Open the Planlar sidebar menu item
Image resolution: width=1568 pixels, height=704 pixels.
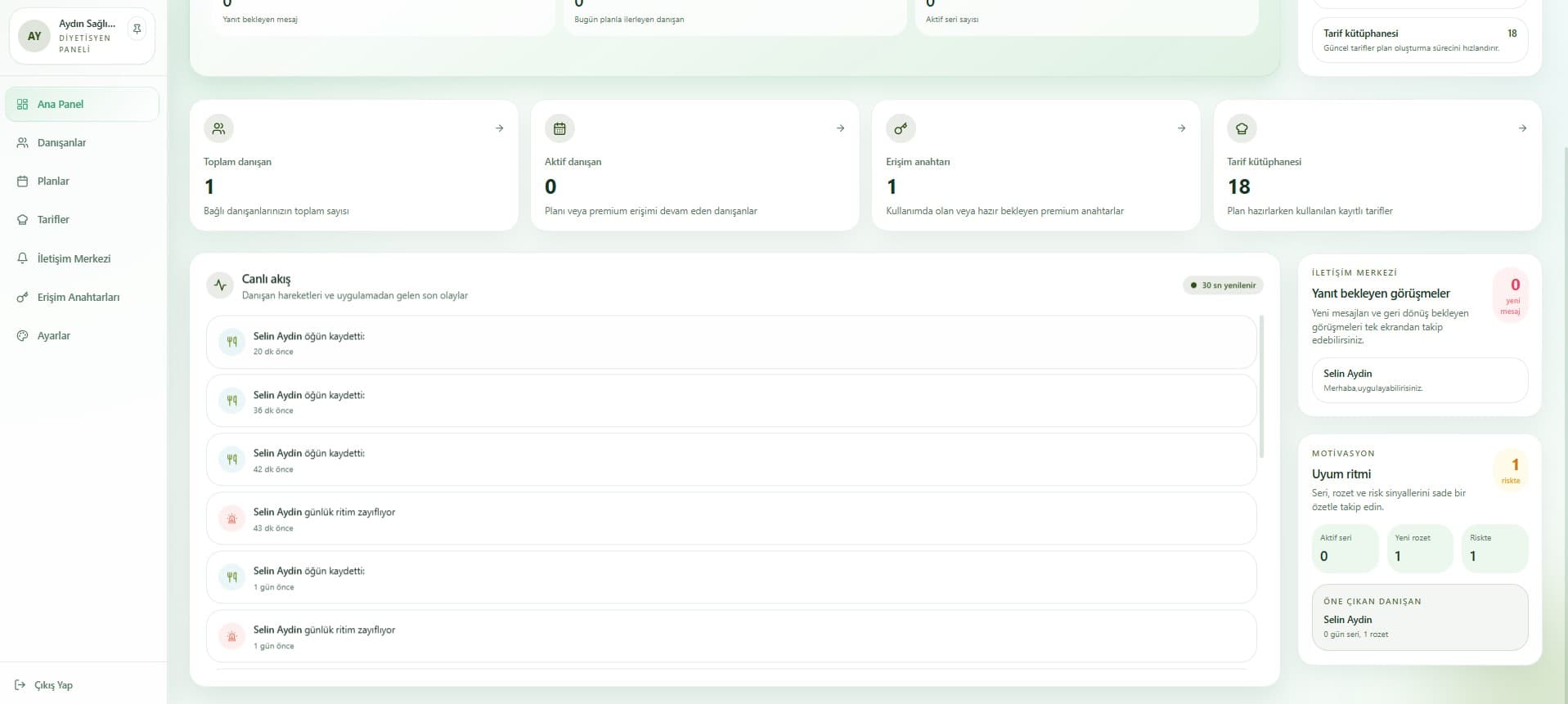(53, 182)
